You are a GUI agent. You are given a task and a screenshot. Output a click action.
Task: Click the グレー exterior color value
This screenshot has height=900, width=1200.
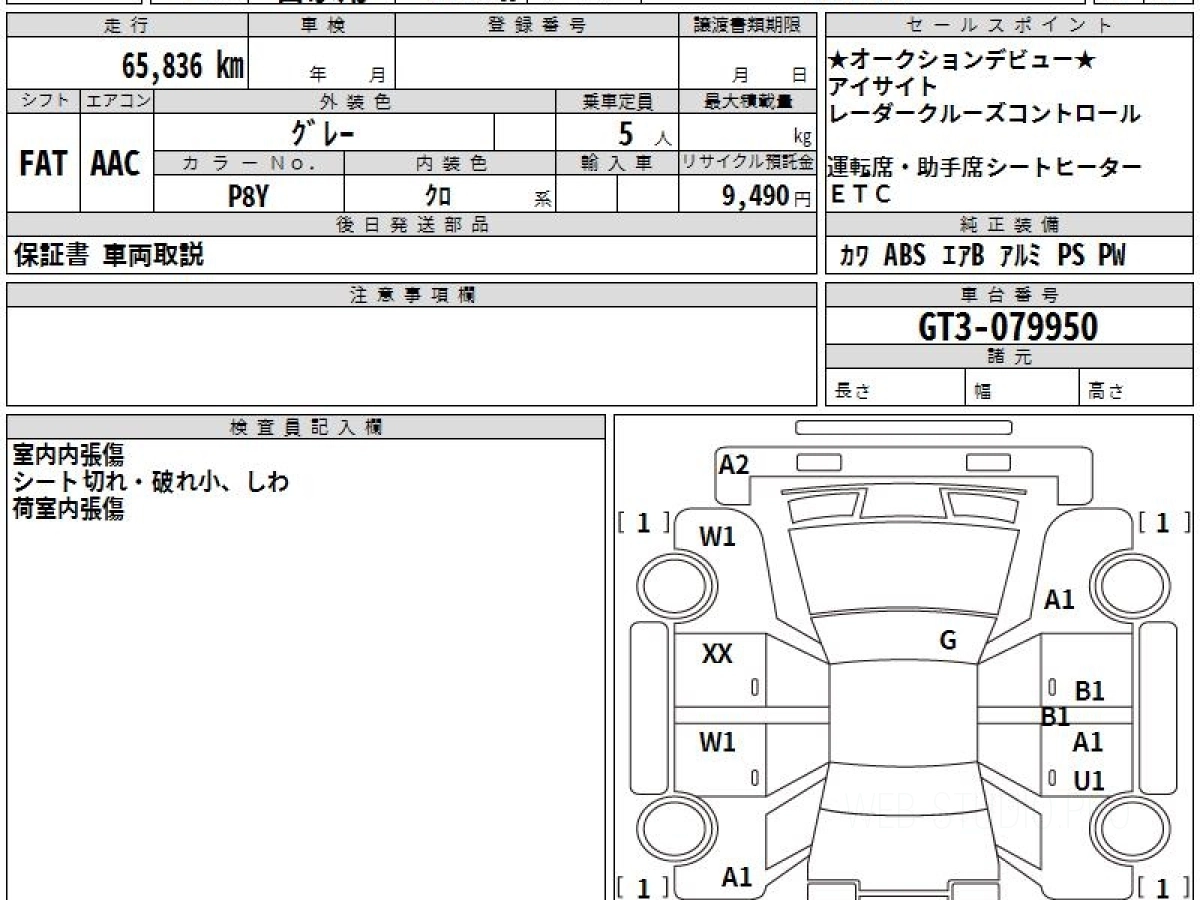click(323, 132)
